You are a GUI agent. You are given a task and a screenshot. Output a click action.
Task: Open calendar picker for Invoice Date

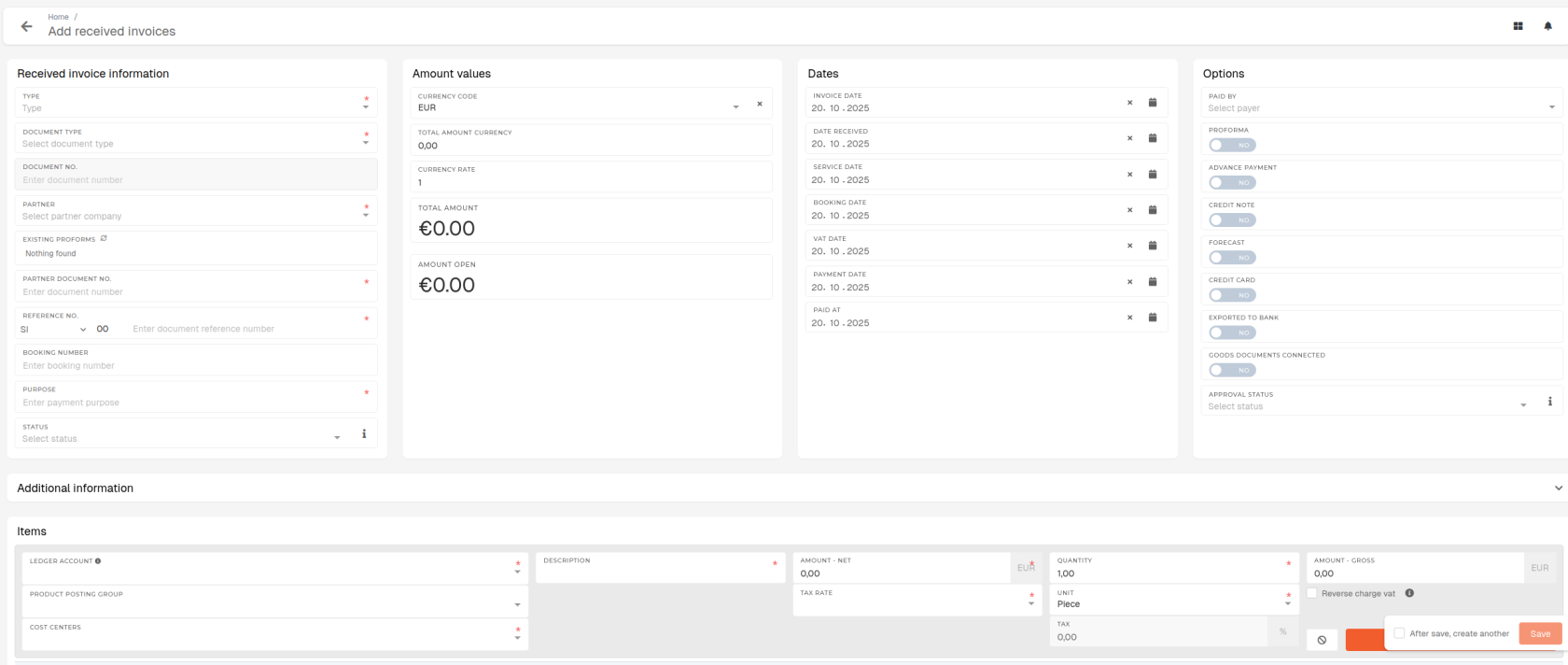coord(1152,103)
